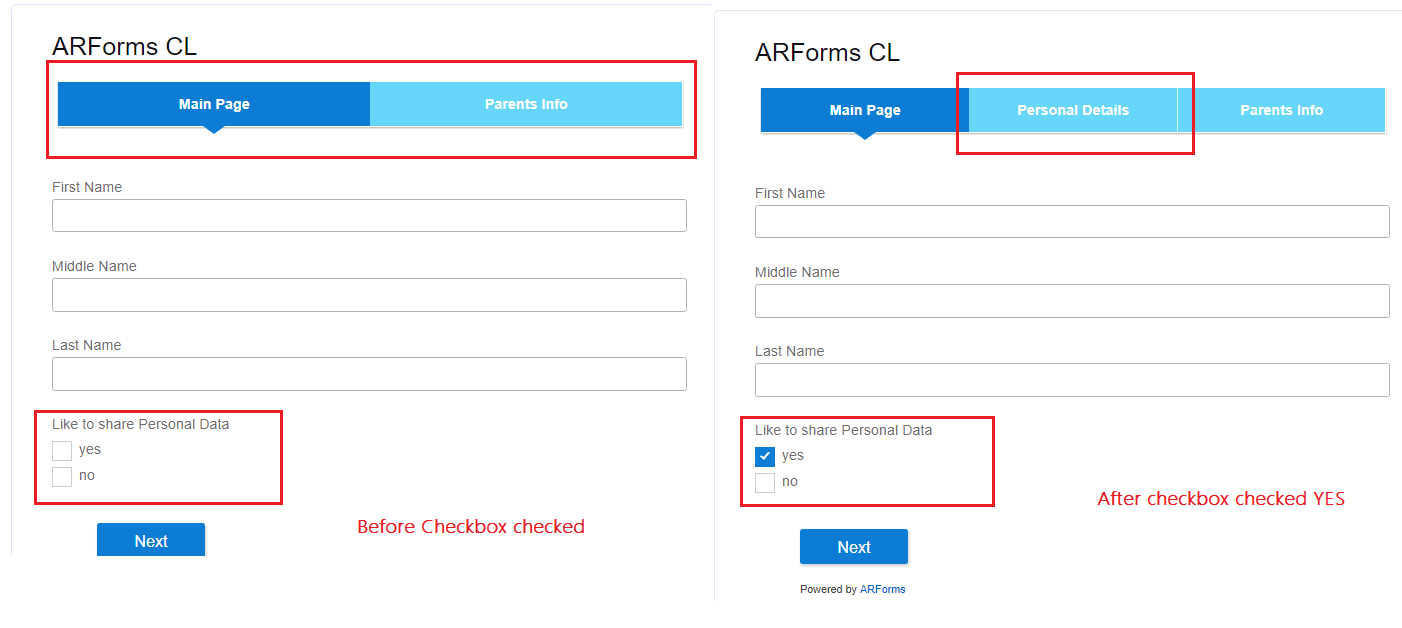
Task: Focus First Name field in the two-tab form
Action: pos(369,216)
